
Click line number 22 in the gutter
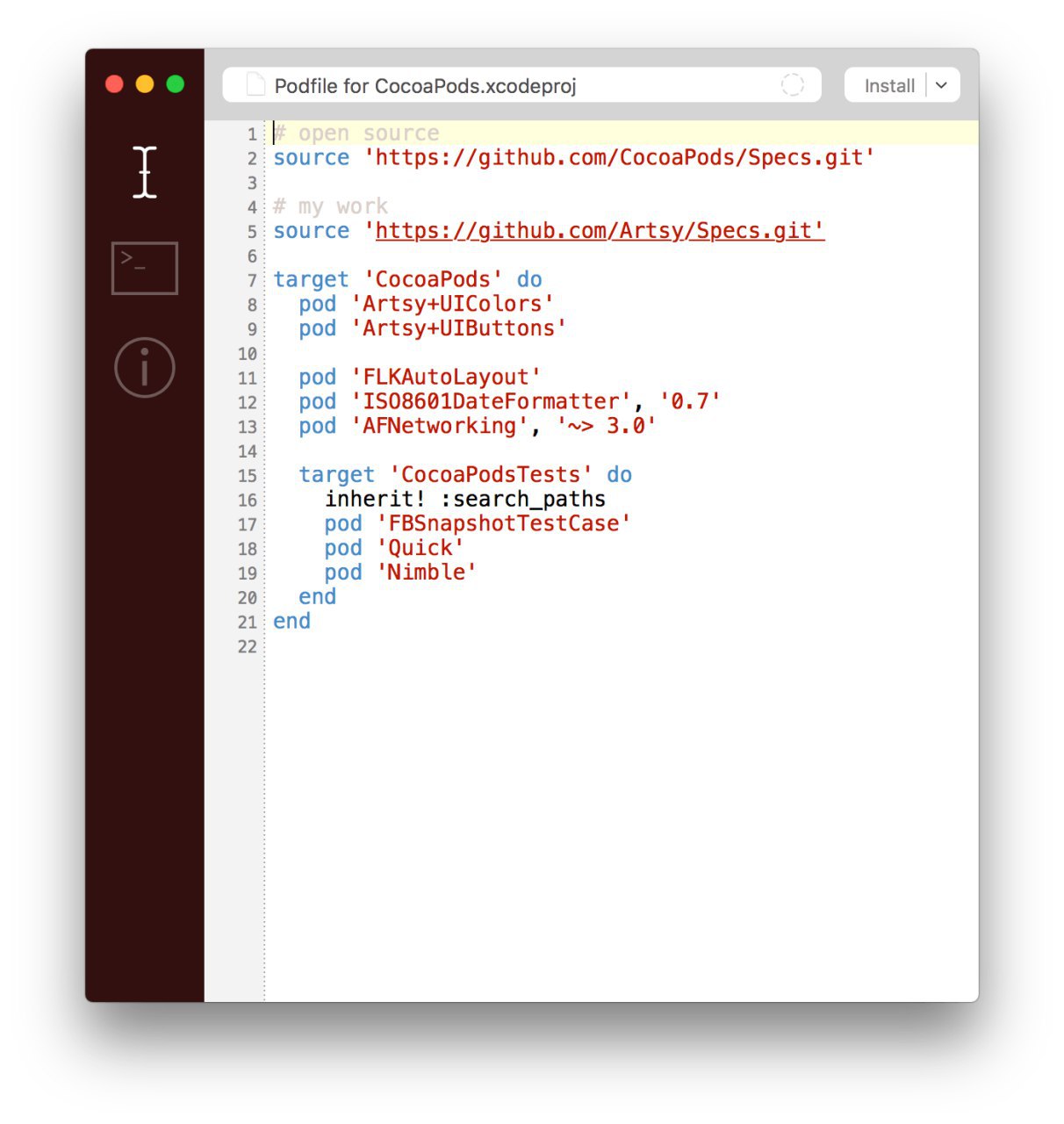248,647
